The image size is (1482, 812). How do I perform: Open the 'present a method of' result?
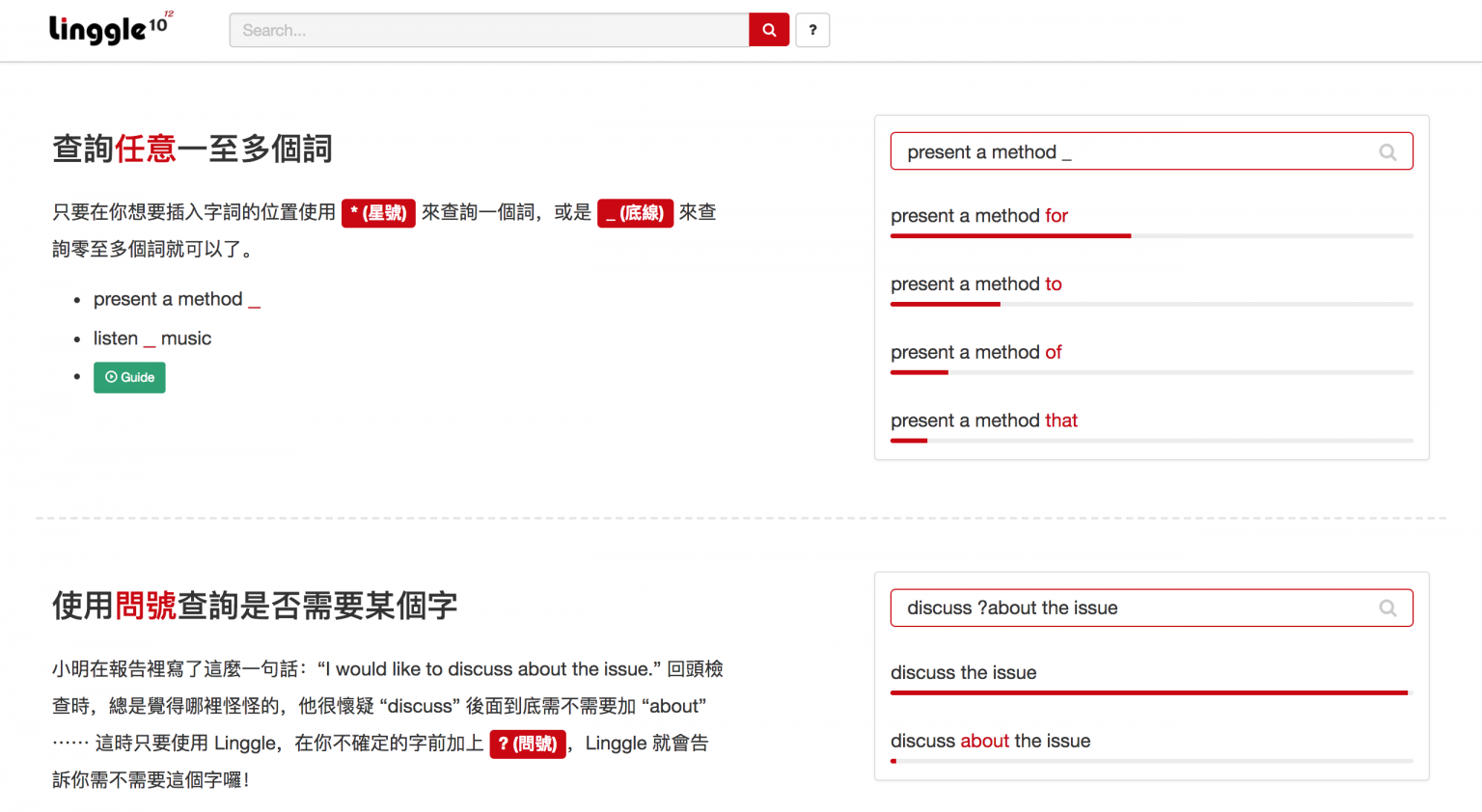coord(975,352)
